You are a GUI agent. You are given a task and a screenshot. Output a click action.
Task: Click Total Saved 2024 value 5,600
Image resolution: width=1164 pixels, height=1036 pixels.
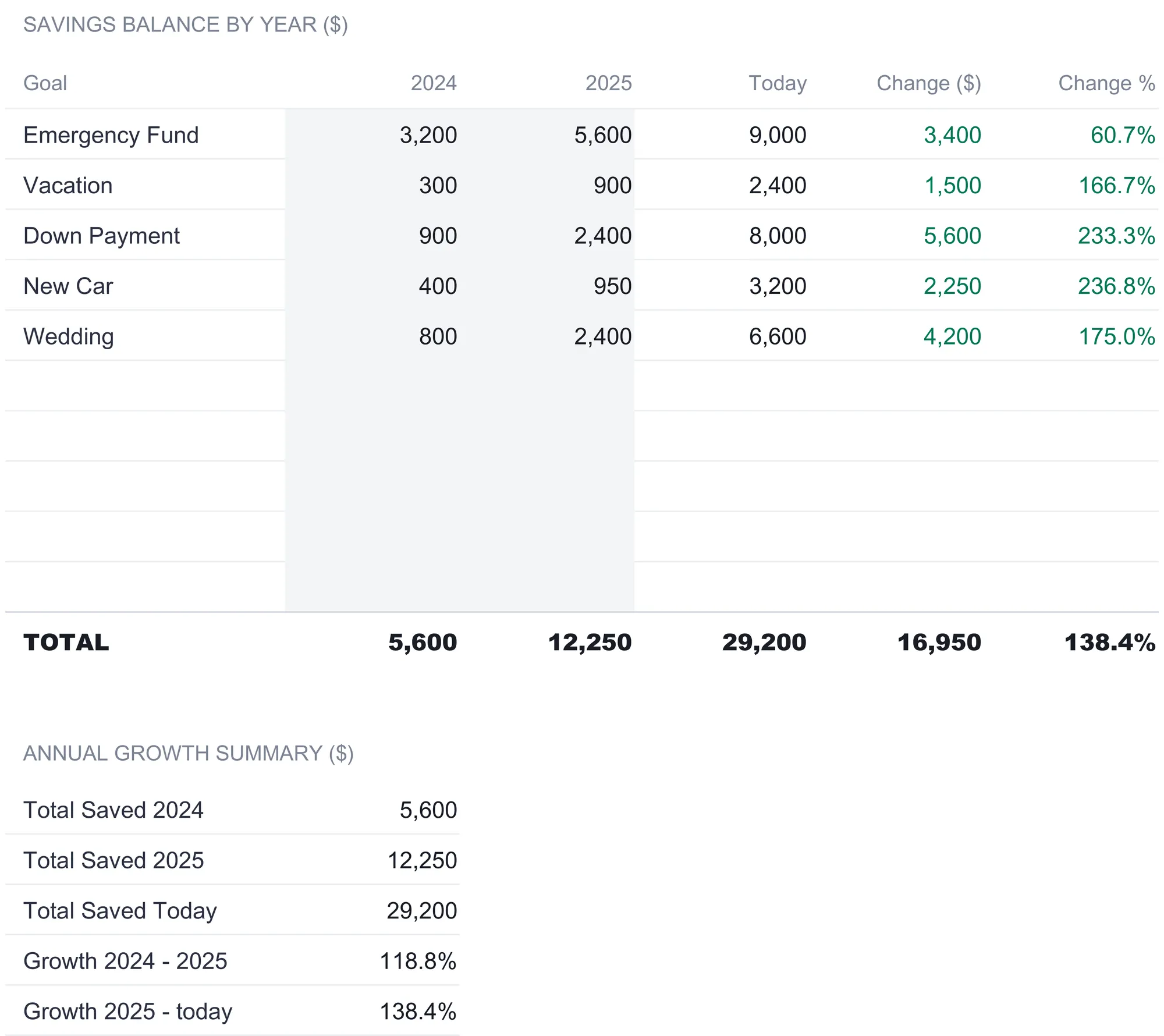pos(428,810)
